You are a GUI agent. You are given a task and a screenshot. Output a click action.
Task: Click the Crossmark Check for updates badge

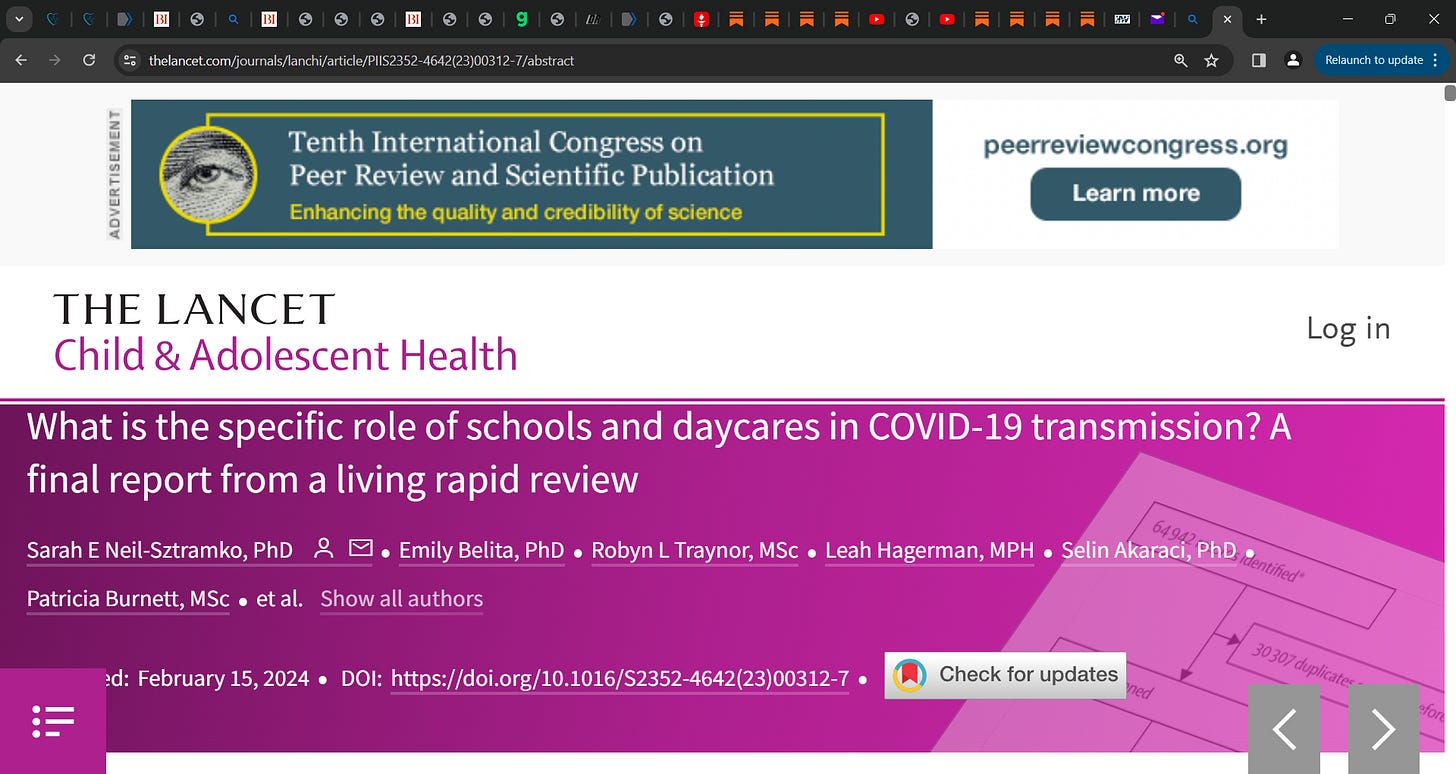pos(1005,674)
